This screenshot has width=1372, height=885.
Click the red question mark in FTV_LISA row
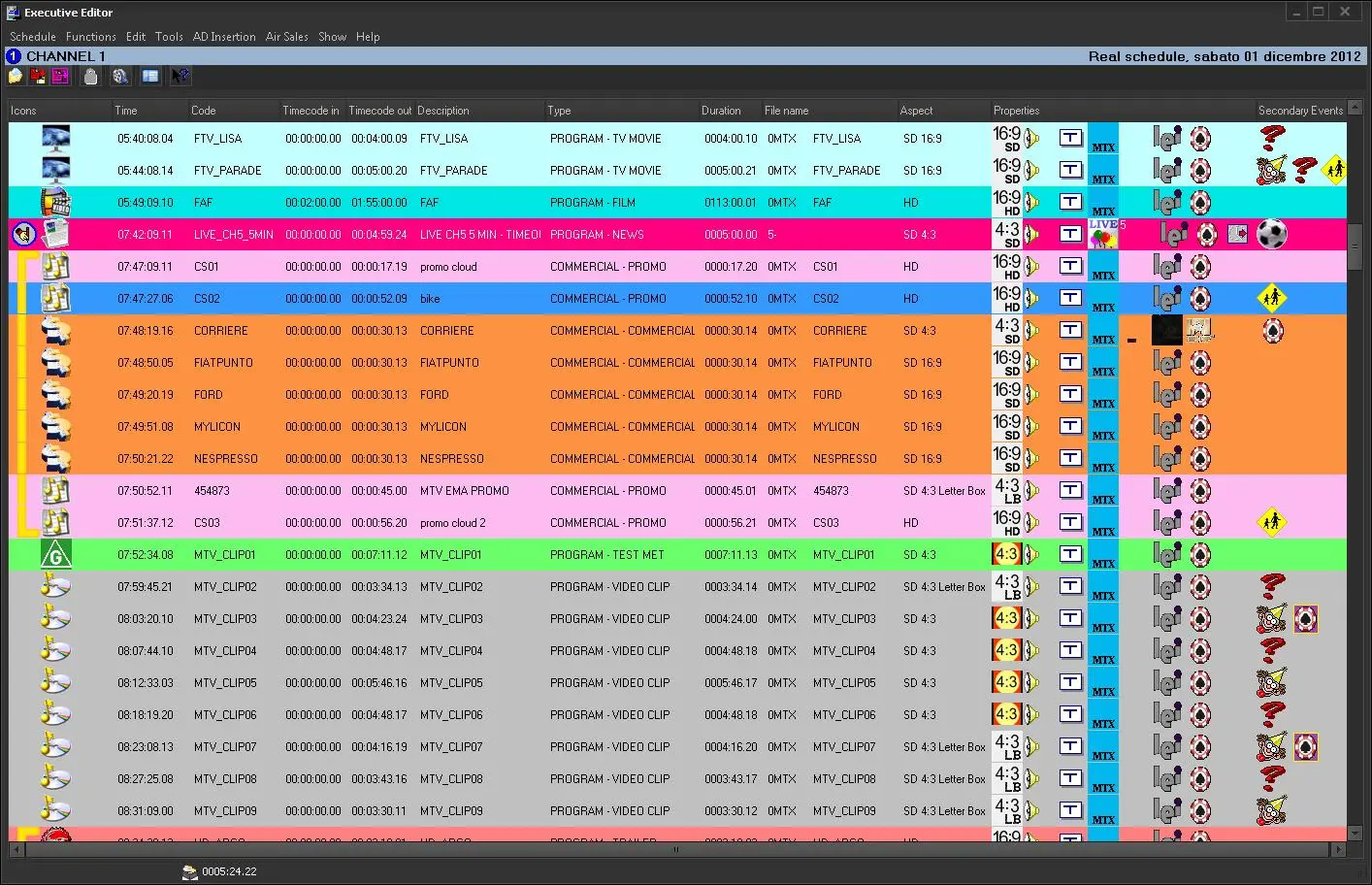[x=1272, y=138]
